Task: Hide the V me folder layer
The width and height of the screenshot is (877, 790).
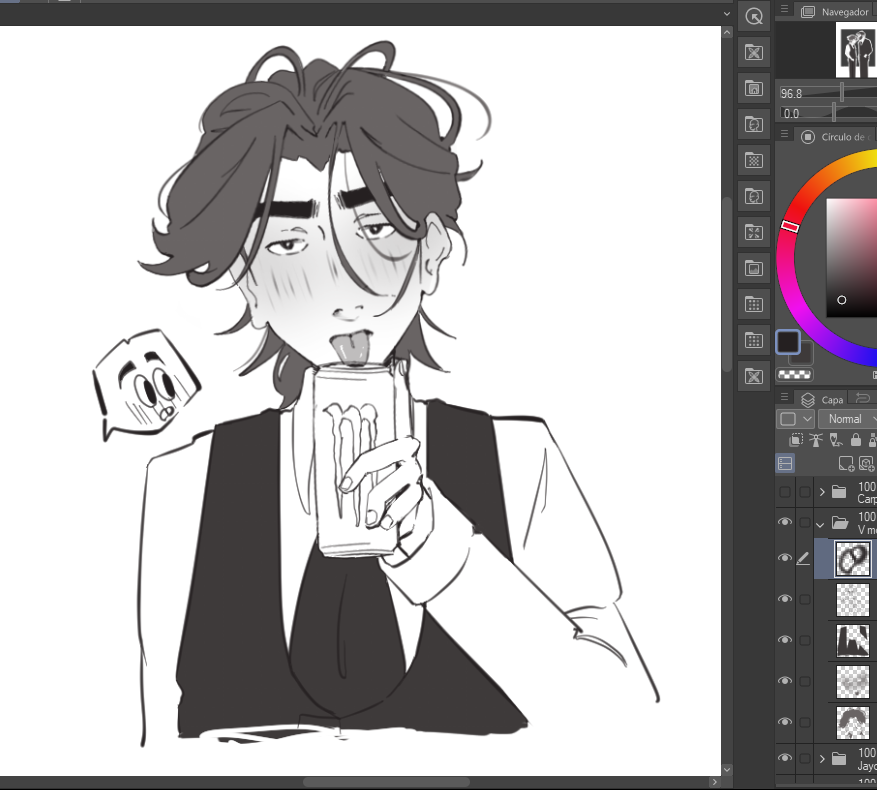Action: 785,522
